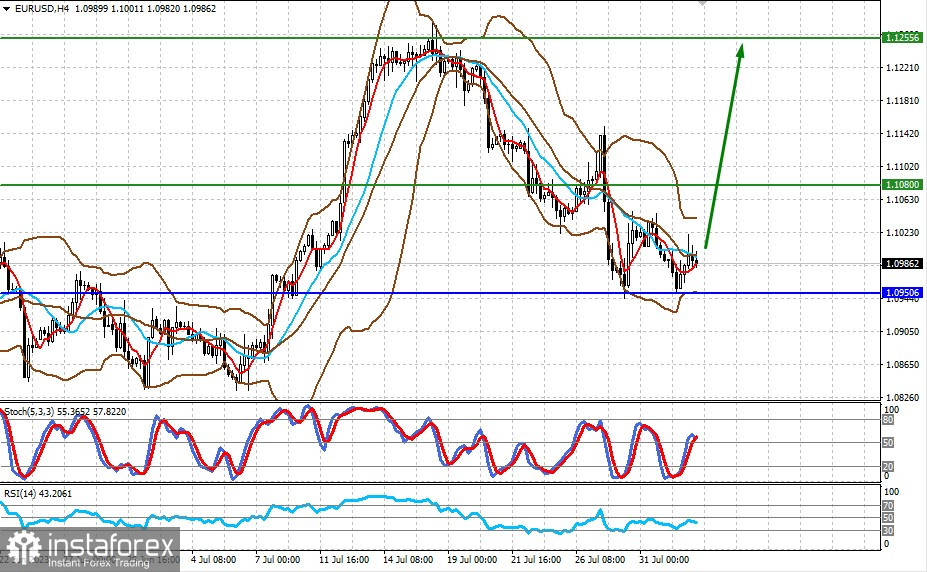Click the RSI panel level 50 tag
The width and height of the screenshot is (927, 572).
(x=888, y=518)
